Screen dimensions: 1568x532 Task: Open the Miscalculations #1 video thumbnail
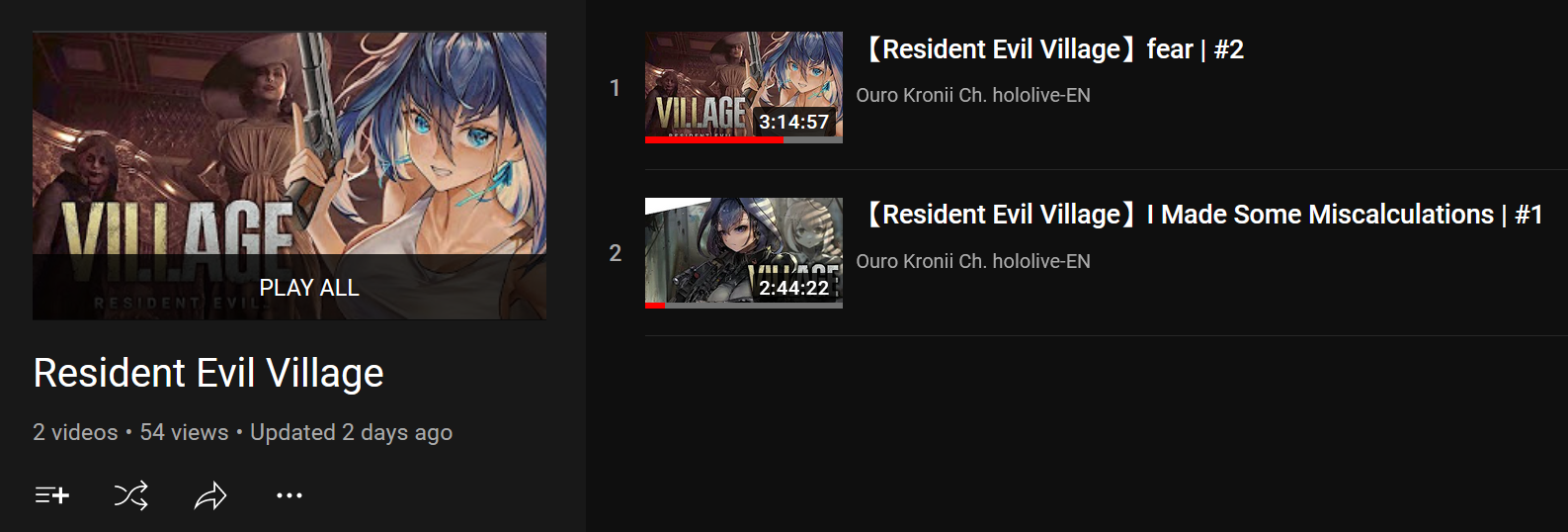click(744, 253)
